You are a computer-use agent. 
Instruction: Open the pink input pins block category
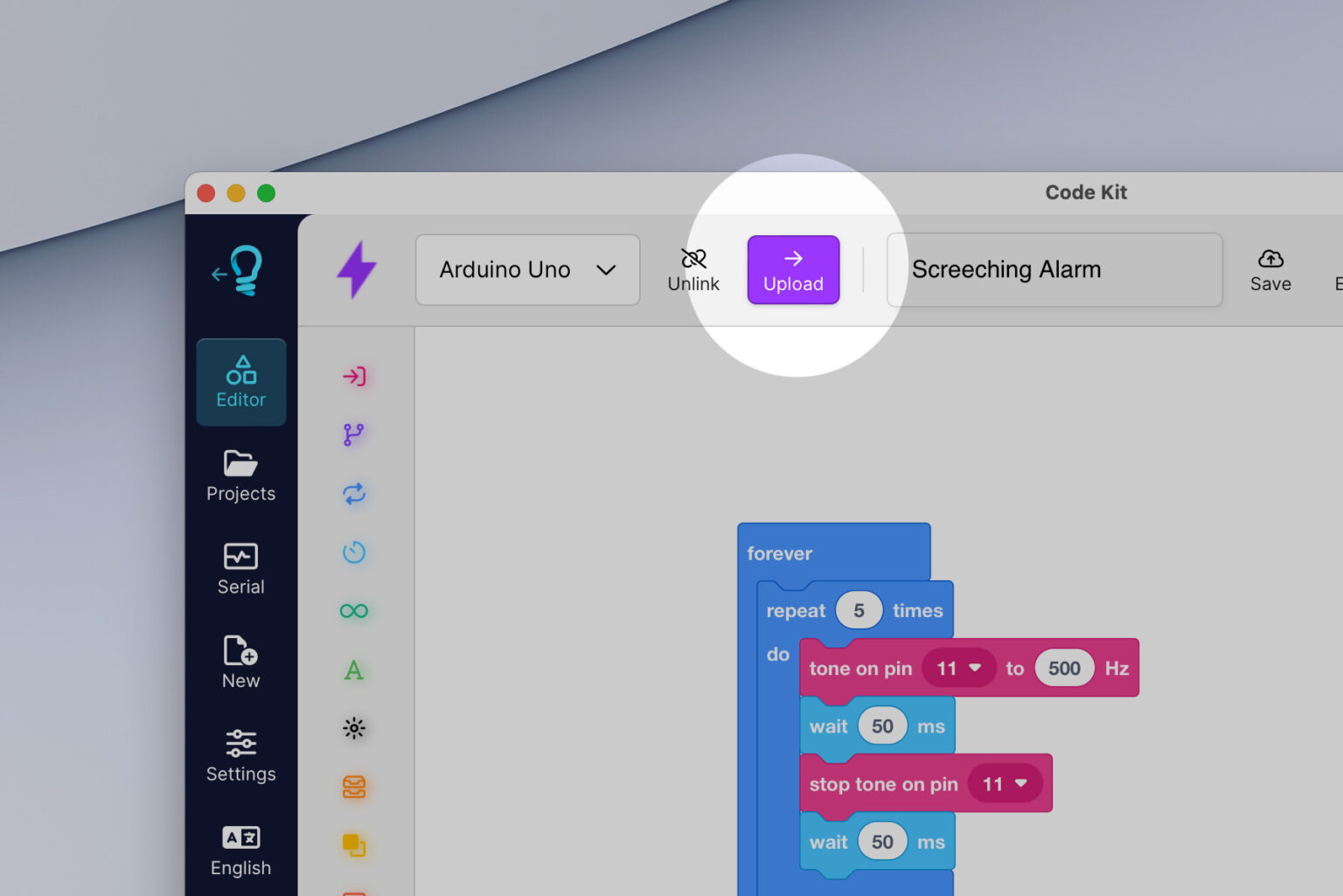pyautogui.click(x=354, y=376)
